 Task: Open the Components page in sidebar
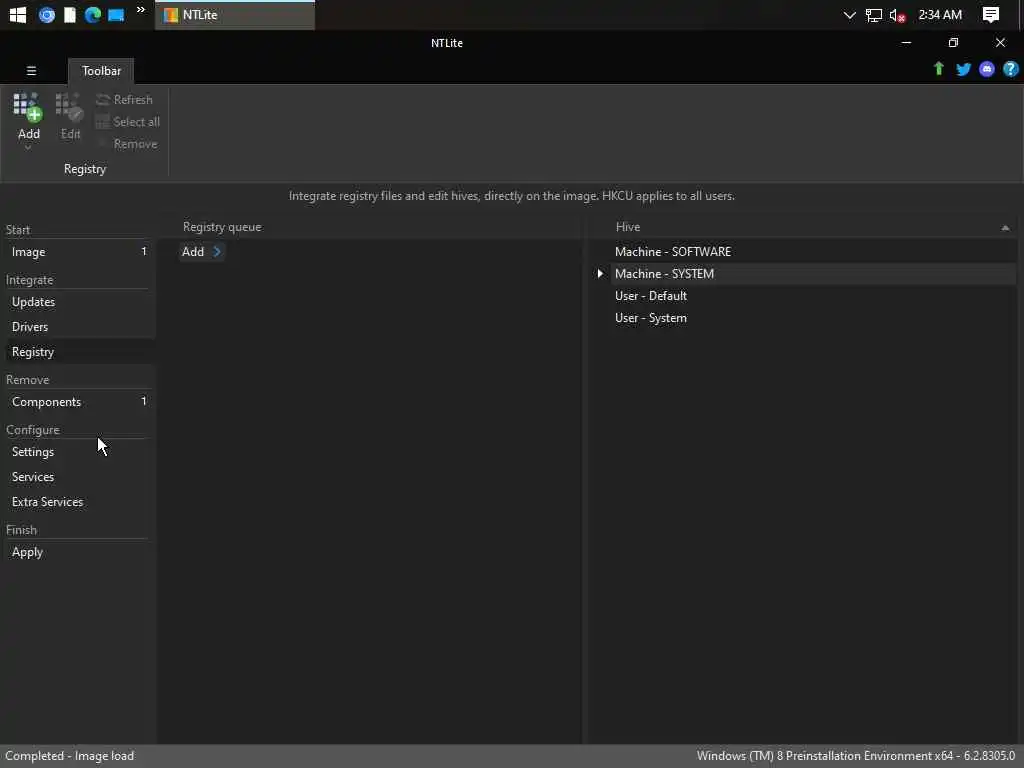pyautogui.click(x=78, y=402)
